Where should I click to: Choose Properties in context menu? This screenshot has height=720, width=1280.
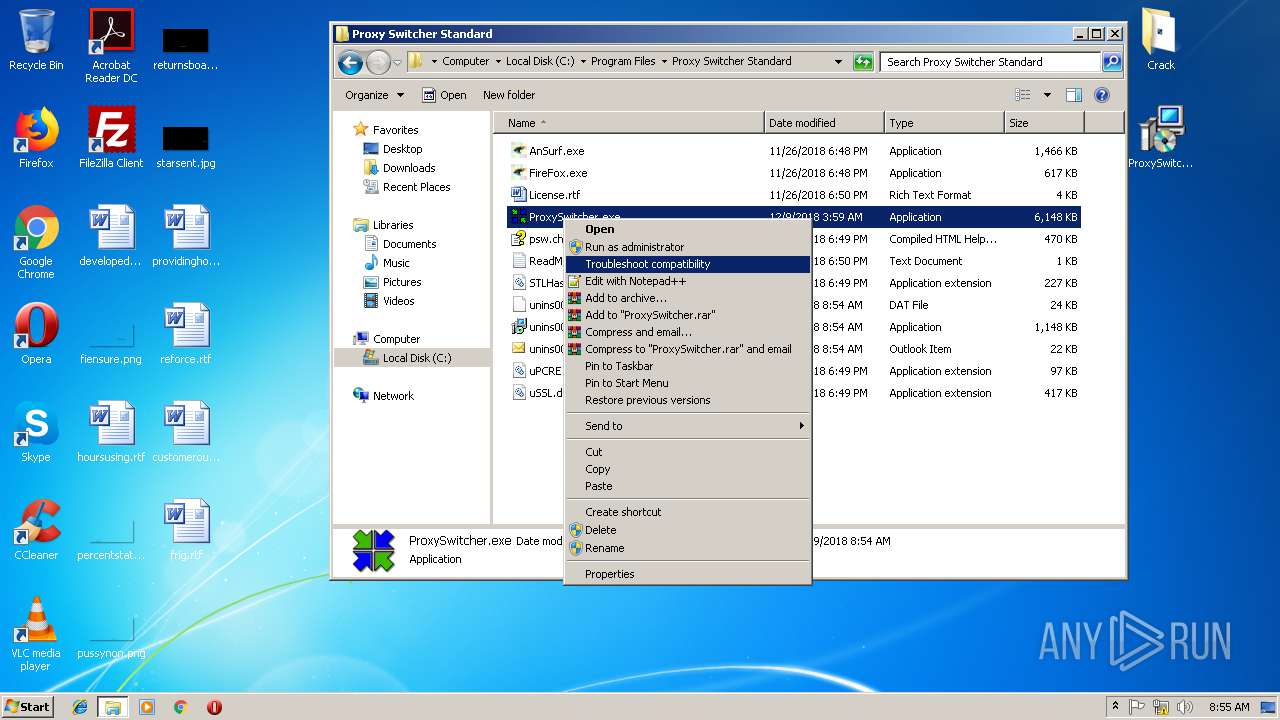(x=687, y=574)
